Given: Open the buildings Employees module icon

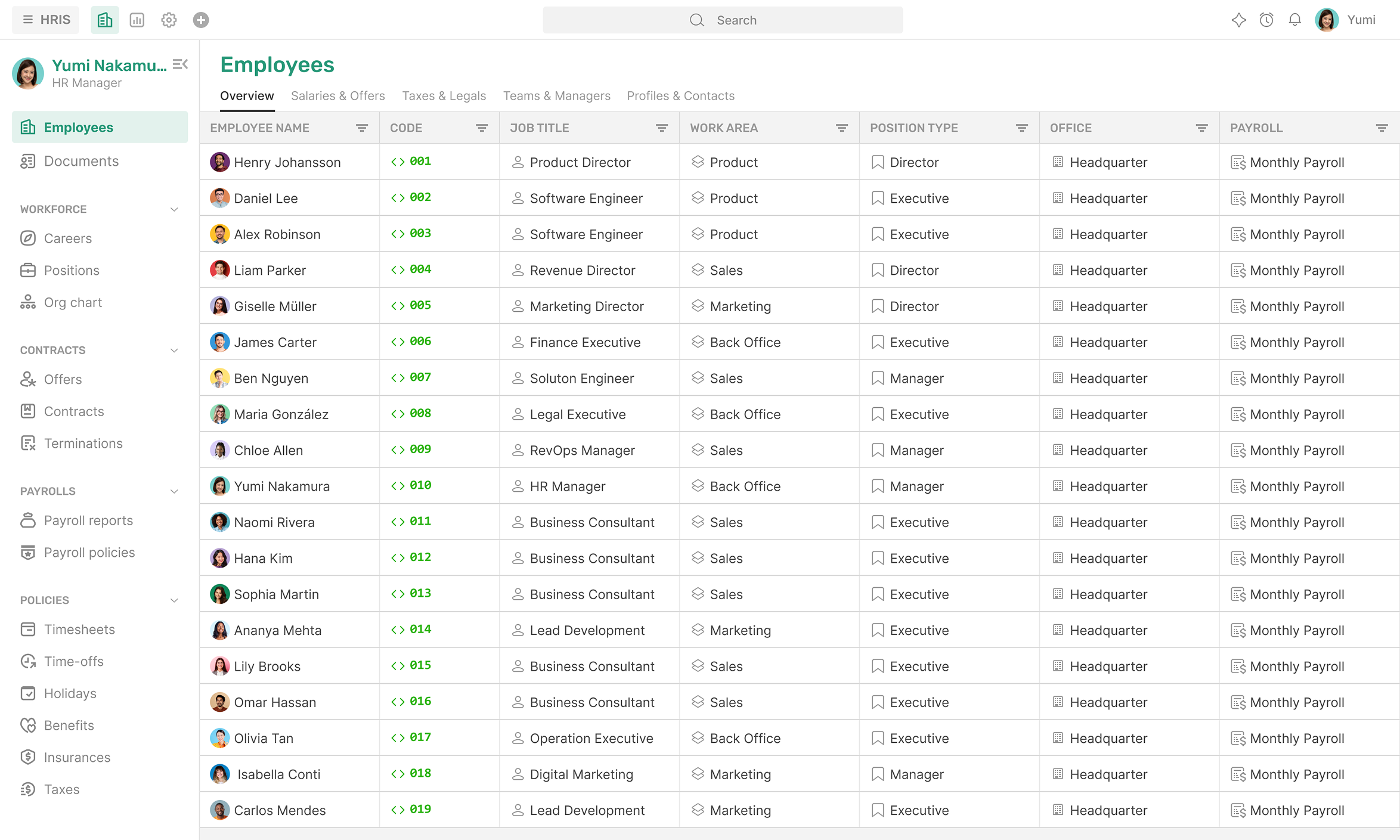Looking at the screenshot, I should (x=105, y=20).
